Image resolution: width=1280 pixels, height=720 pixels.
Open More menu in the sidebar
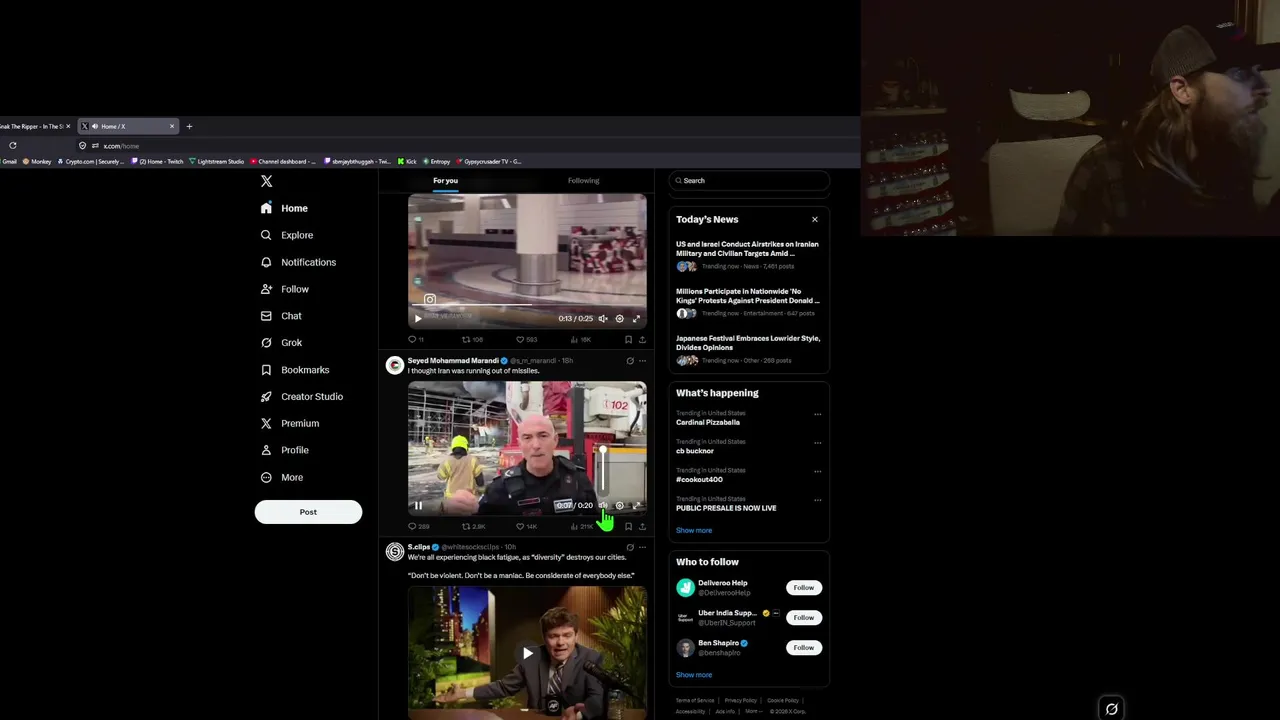coord(282,477)
